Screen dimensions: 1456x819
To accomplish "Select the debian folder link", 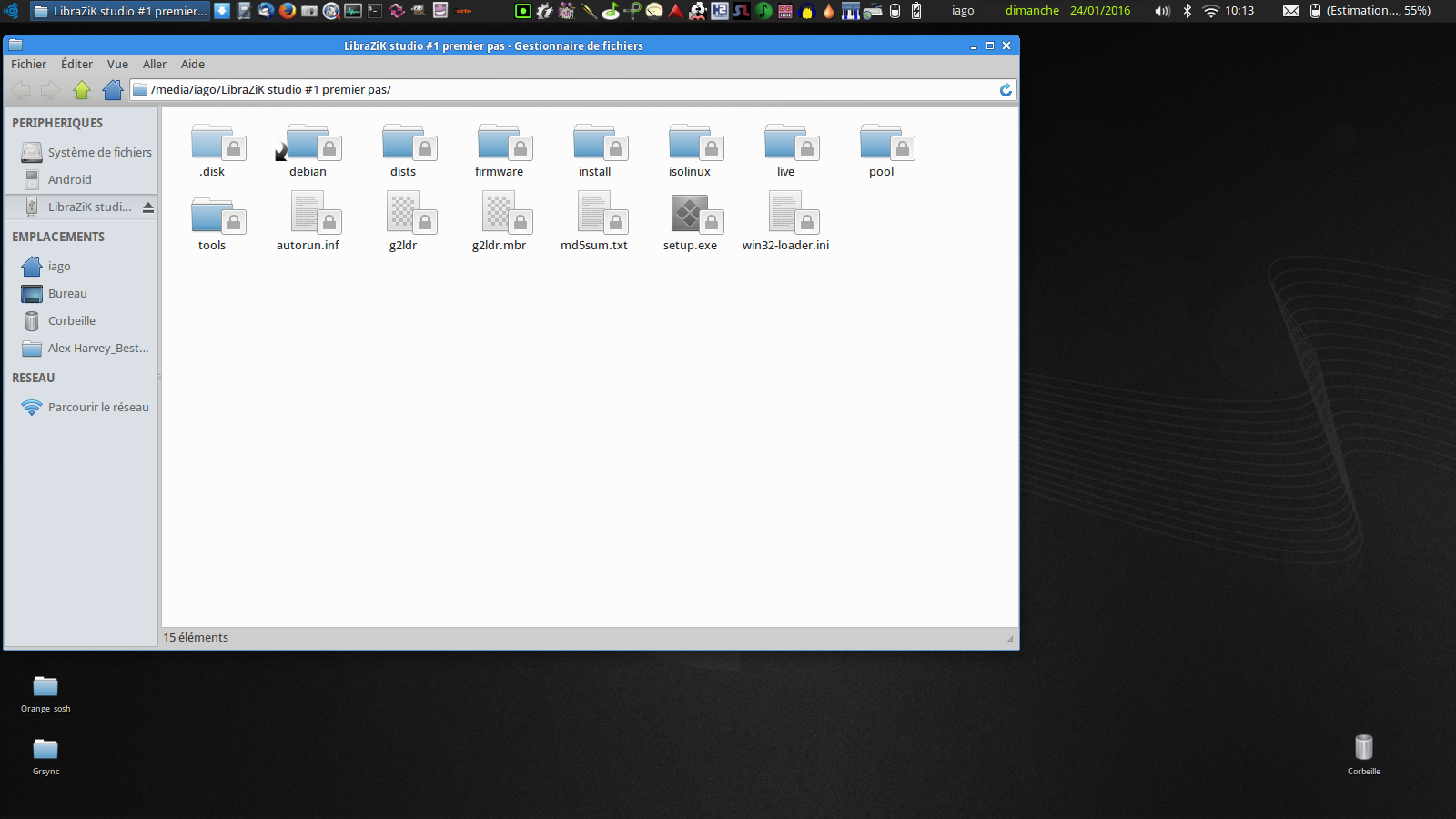I will point(308,151).
